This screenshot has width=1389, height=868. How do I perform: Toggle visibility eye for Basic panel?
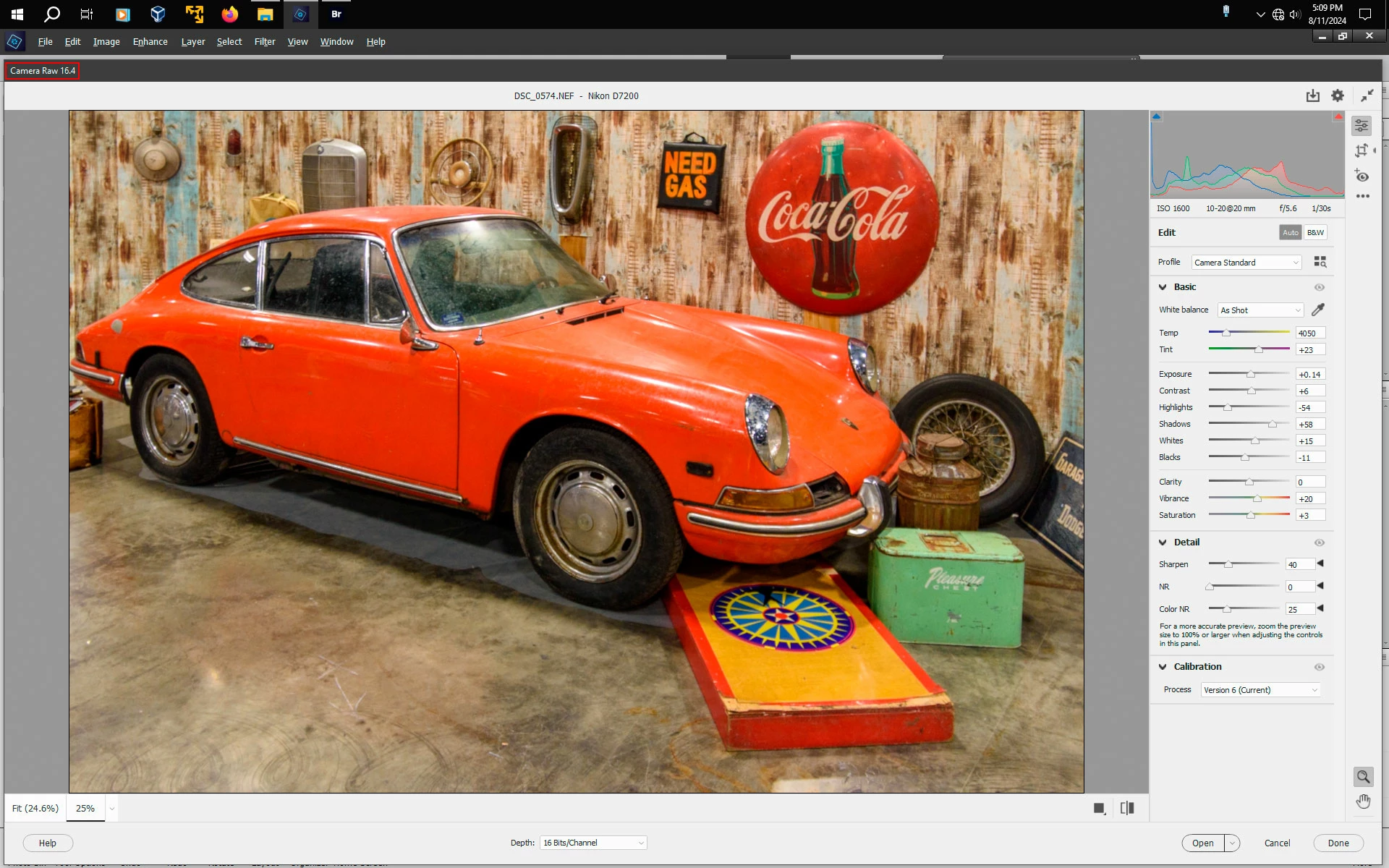click(1319, 287)
